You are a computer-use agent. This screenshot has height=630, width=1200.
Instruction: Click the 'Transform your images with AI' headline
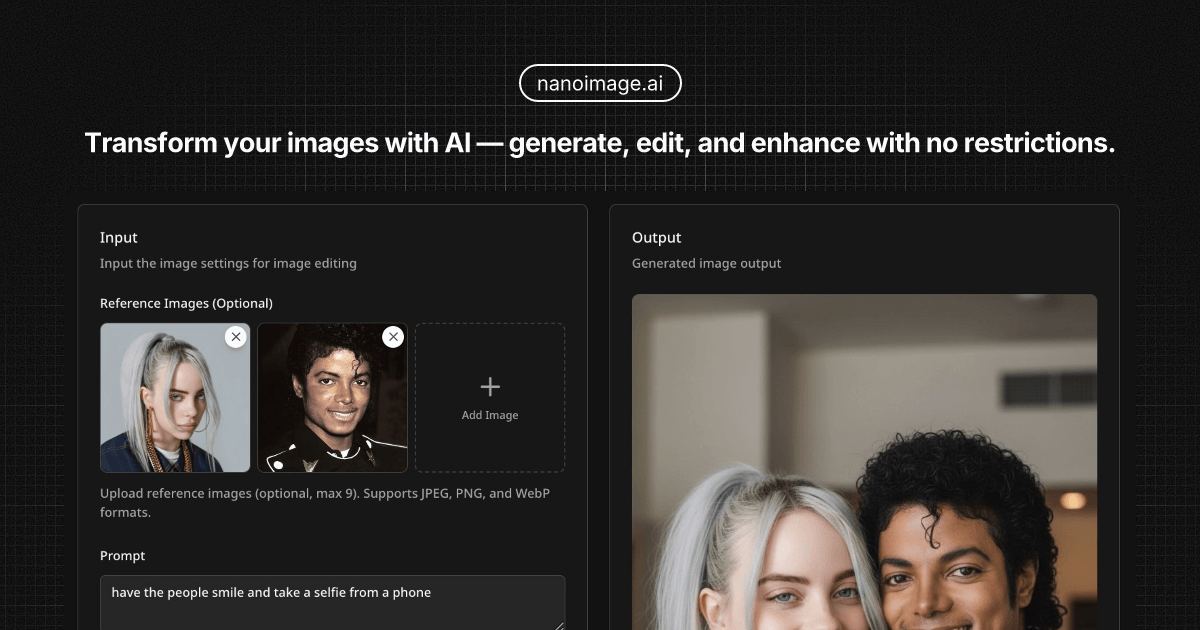pyautogui.click(x=600, y=143)
